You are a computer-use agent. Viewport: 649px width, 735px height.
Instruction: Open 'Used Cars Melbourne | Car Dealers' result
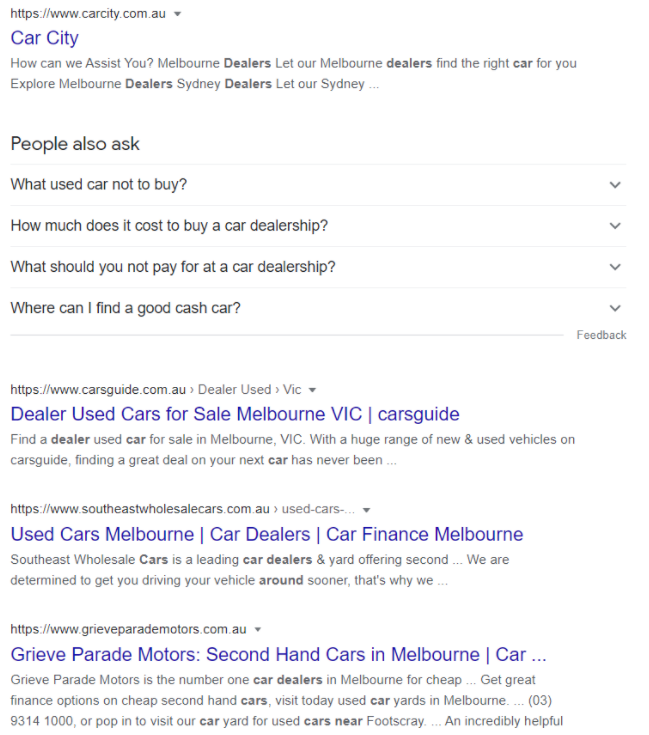[x=266, y=534]
